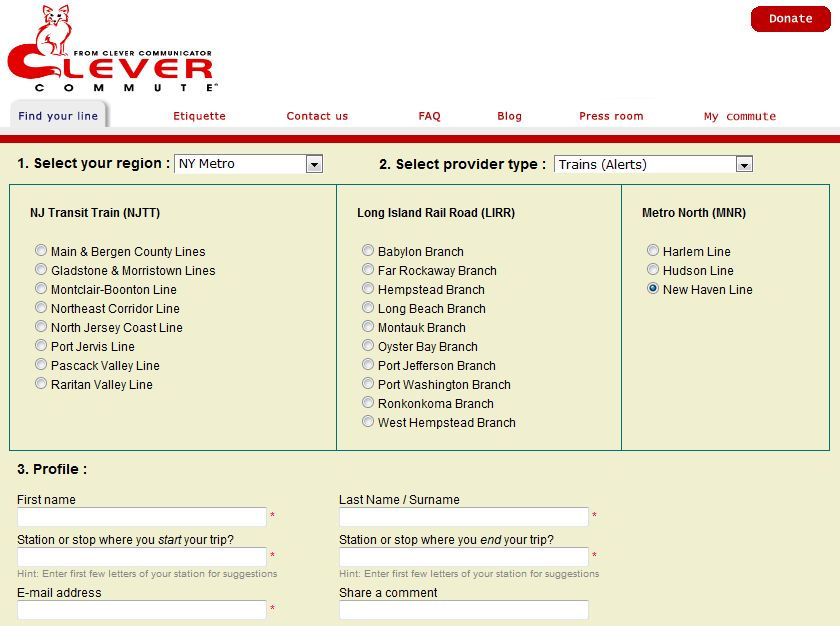Select the Main & Bergen County Lines radio
Image resolution: width=840 pixels, height=626 pixels.
(41, 250)
